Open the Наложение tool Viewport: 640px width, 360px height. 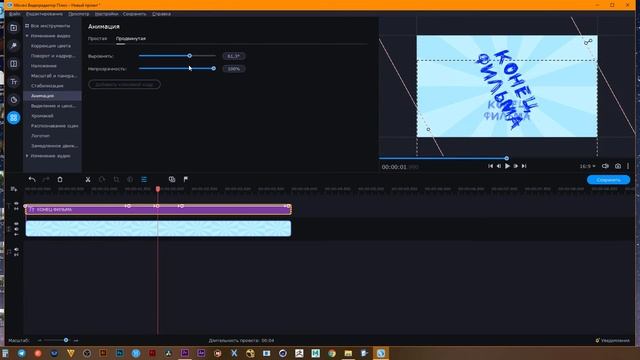pyautogui.click(x=44, y=66)
